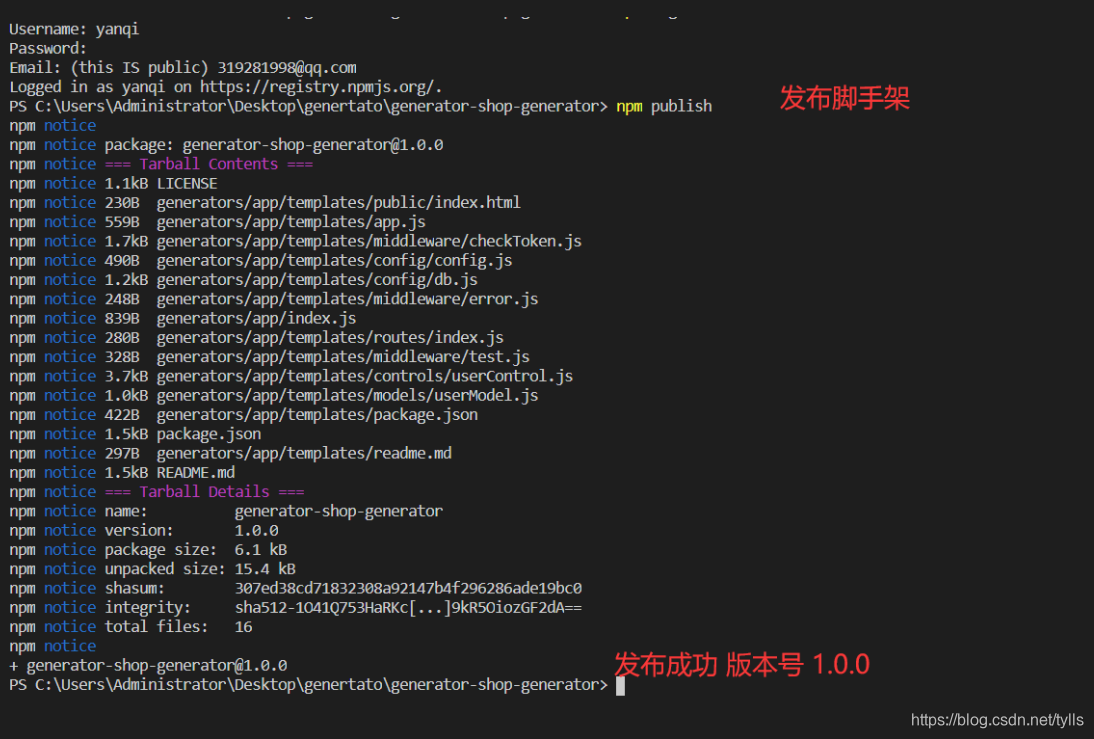This screenshot has width=1094, height=739.
Task: Select the routes/index.js path
Action: click(x=330, y=338)
